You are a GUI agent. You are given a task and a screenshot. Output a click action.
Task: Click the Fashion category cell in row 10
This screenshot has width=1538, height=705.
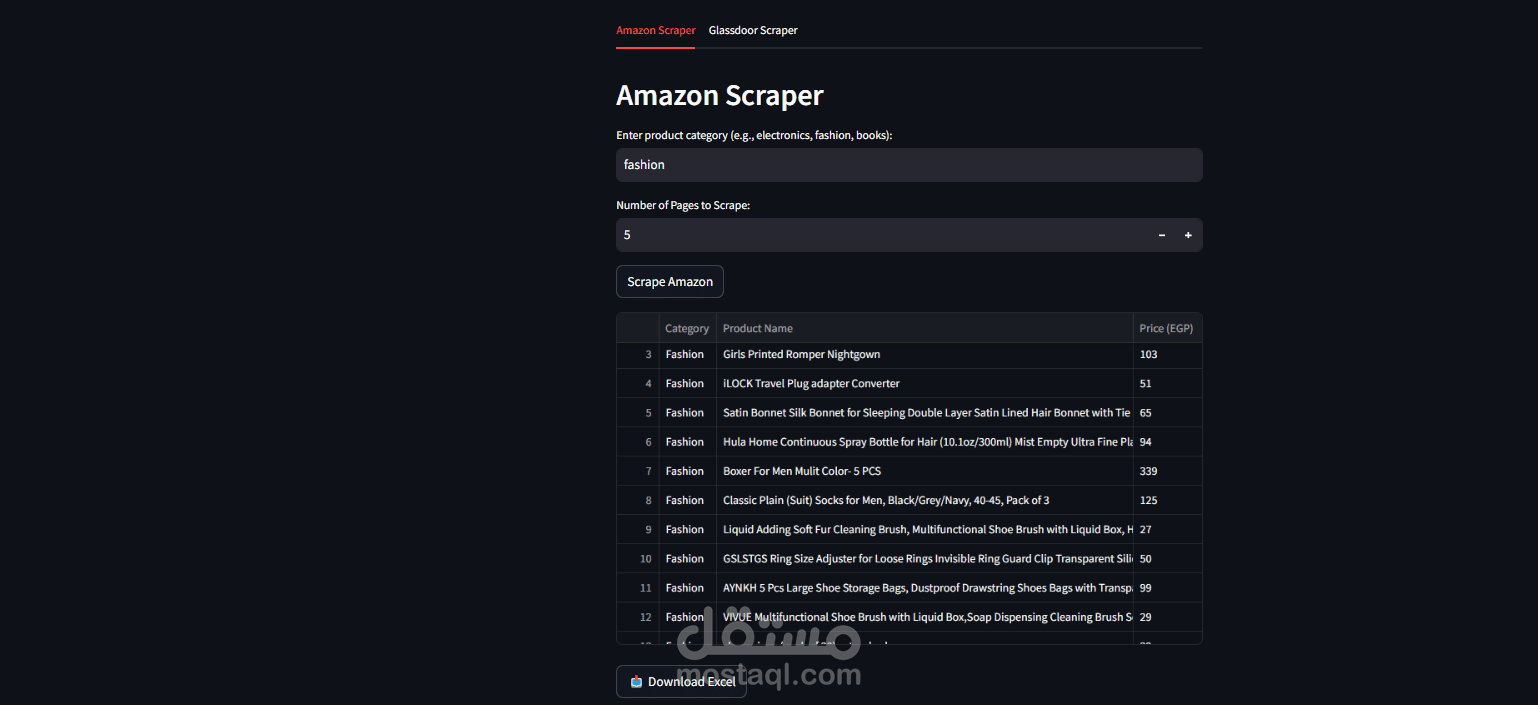pyautogui.click(x=687, y=558)
